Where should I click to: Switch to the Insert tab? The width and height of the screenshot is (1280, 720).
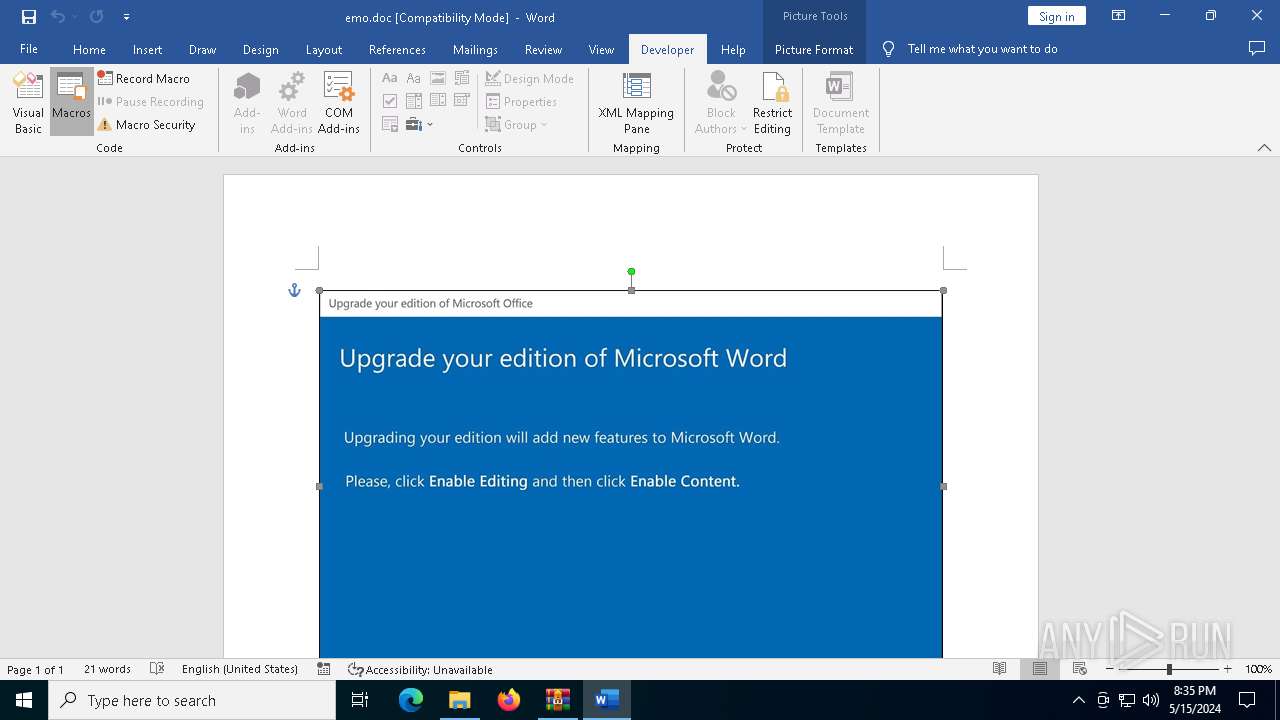click(147, 49)
